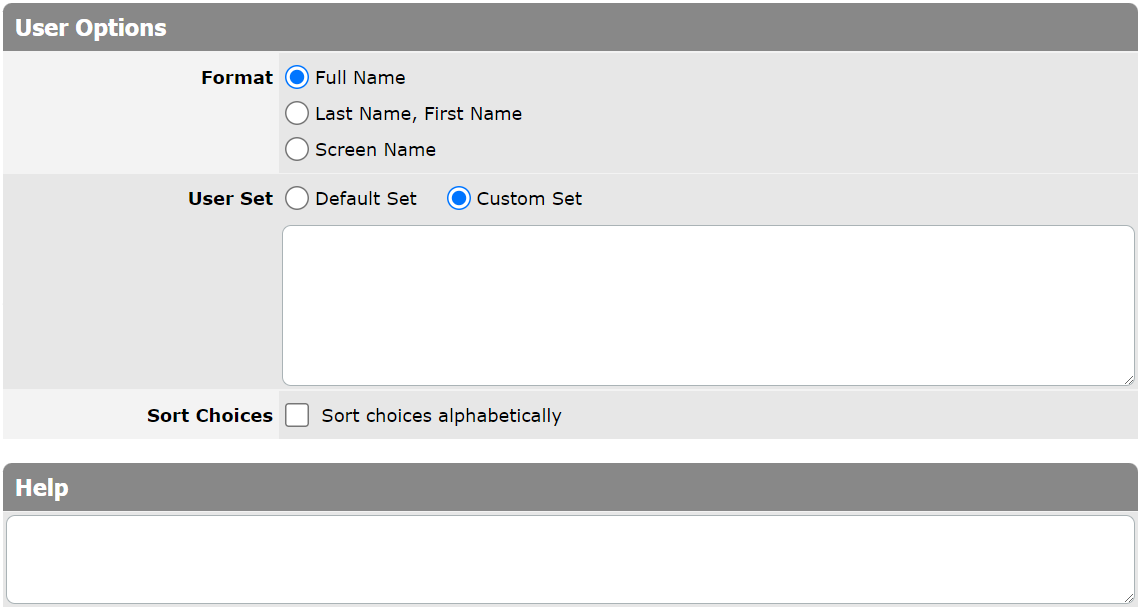Click the bold Sort Choices field label
Image resolution: width=1140 pixels, height=611 pixels.
(210, 415)
